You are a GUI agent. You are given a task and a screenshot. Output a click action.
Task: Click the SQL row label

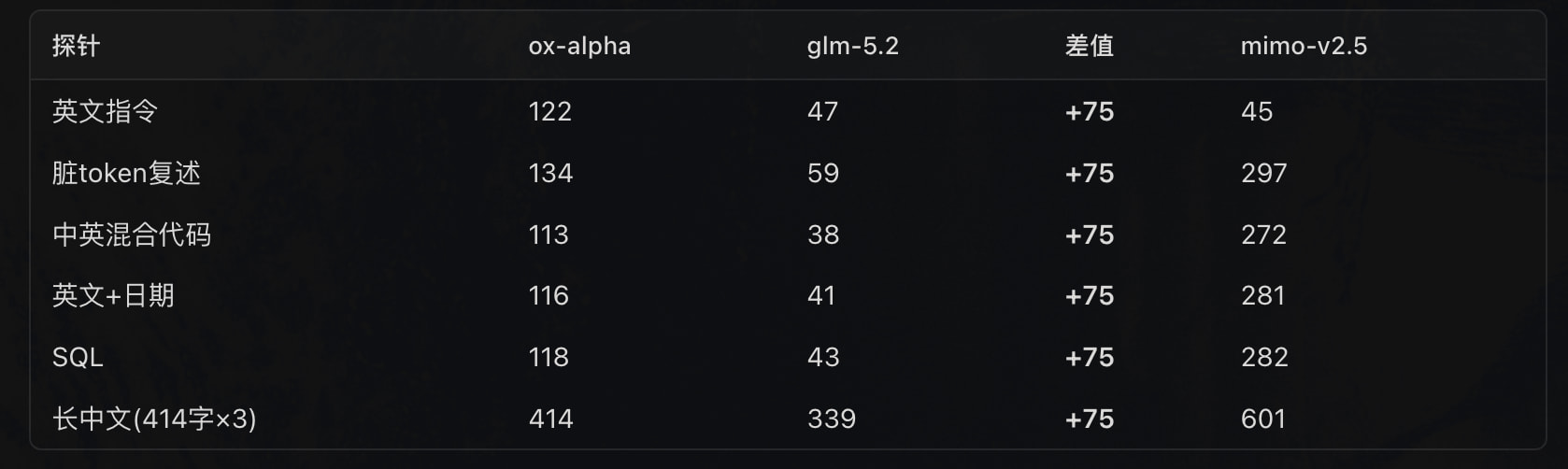[78, 357]
